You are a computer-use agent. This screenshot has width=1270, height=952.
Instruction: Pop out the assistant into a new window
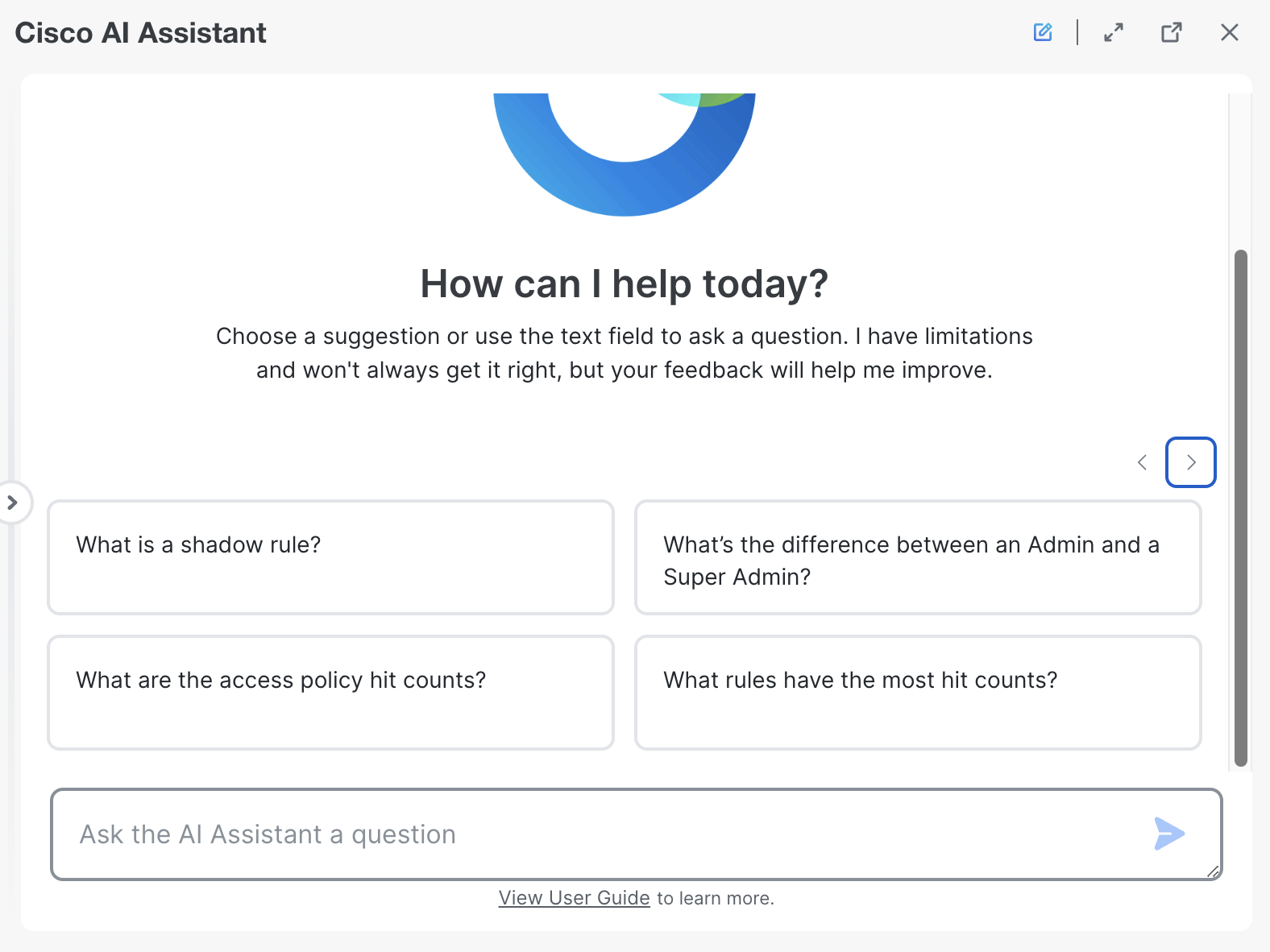[1171, 32]
